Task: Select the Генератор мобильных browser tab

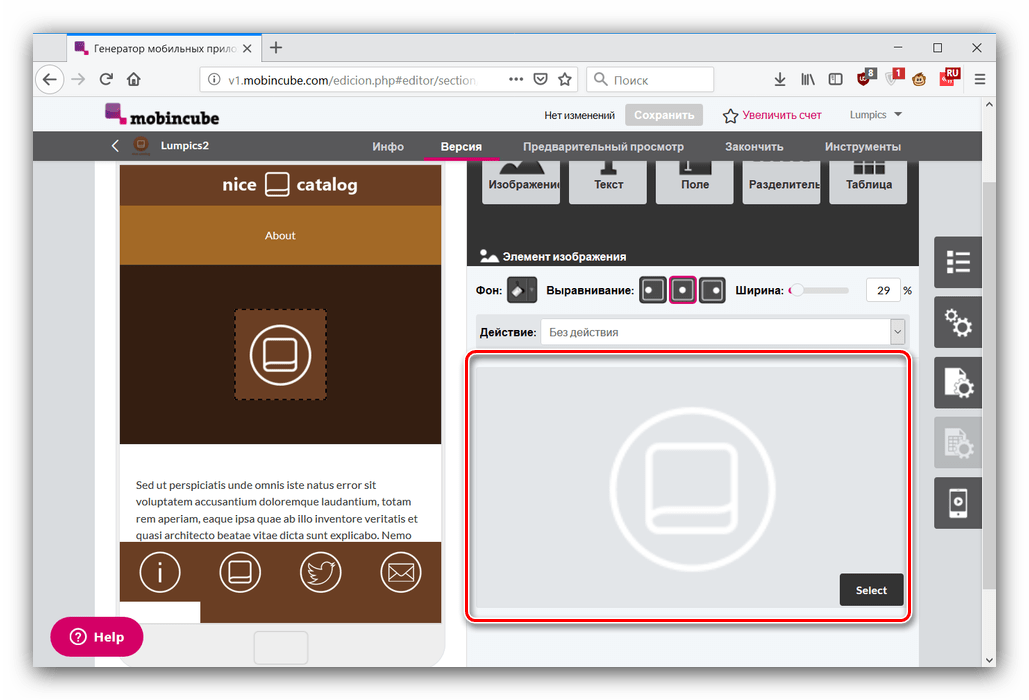Action: pyautogui.click(x=163, y=49)
